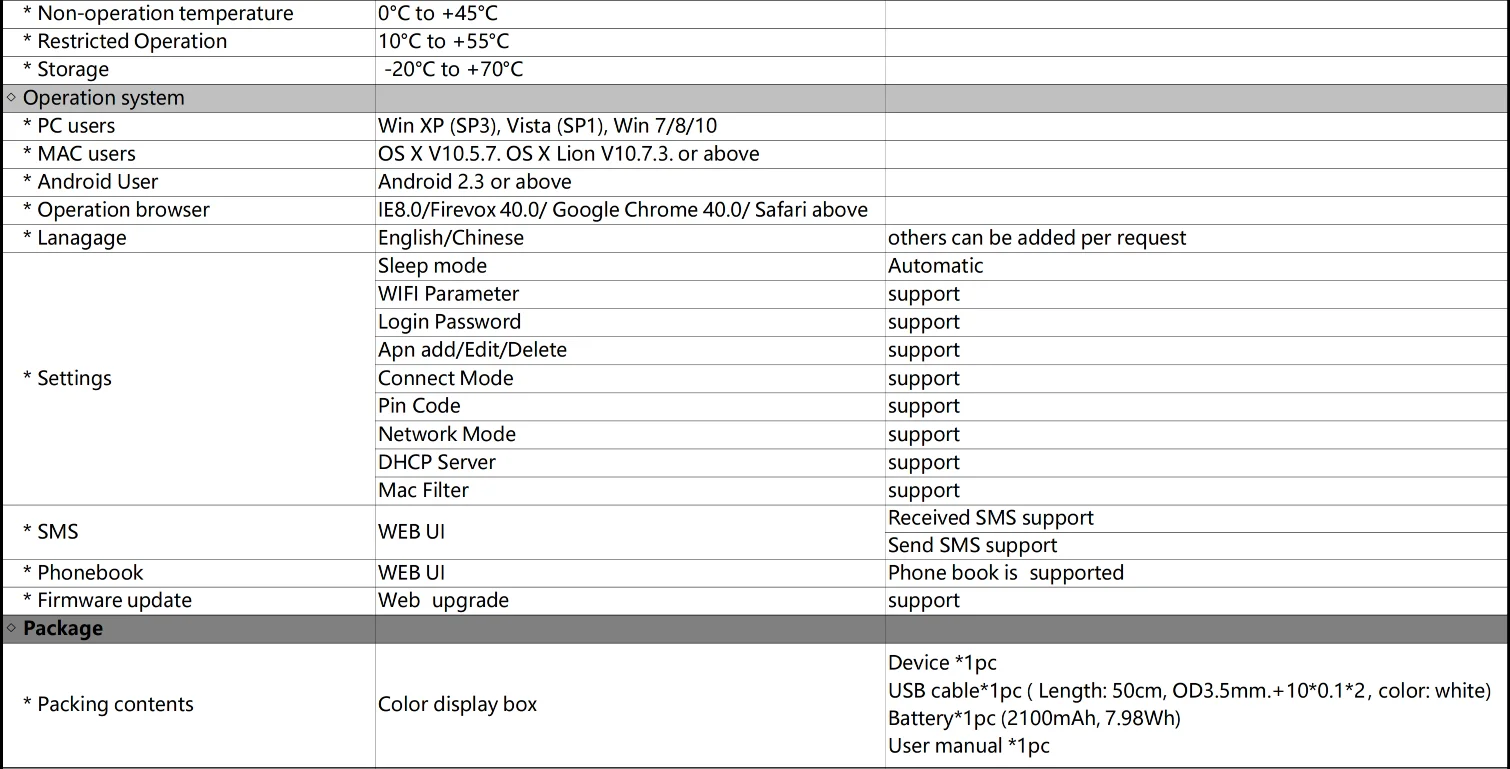Select the Received SMS support cell
Image resolution: width=1510 pixels, height=769 pixels.
coord(990,518)
